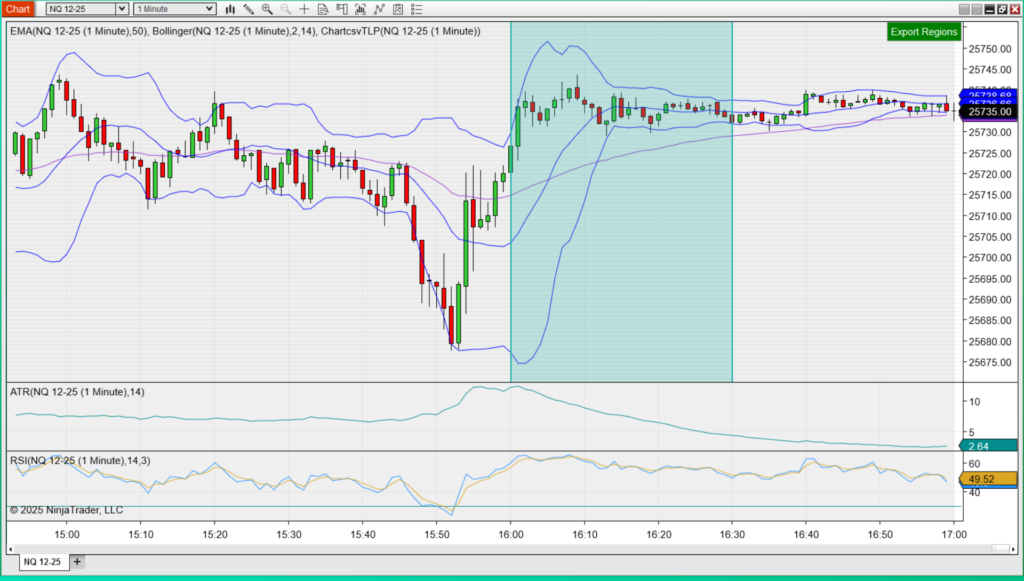Open the Data Series icon

(x=360, y=9)
